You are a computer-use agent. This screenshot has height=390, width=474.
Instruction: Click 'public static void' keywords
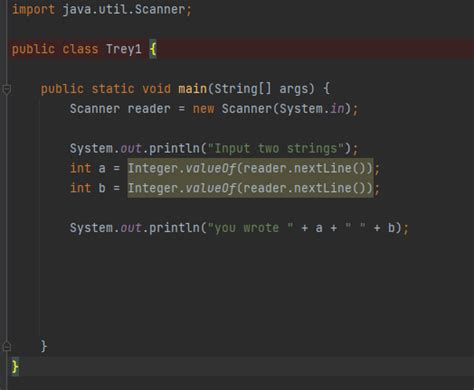(x=106, y=89)
